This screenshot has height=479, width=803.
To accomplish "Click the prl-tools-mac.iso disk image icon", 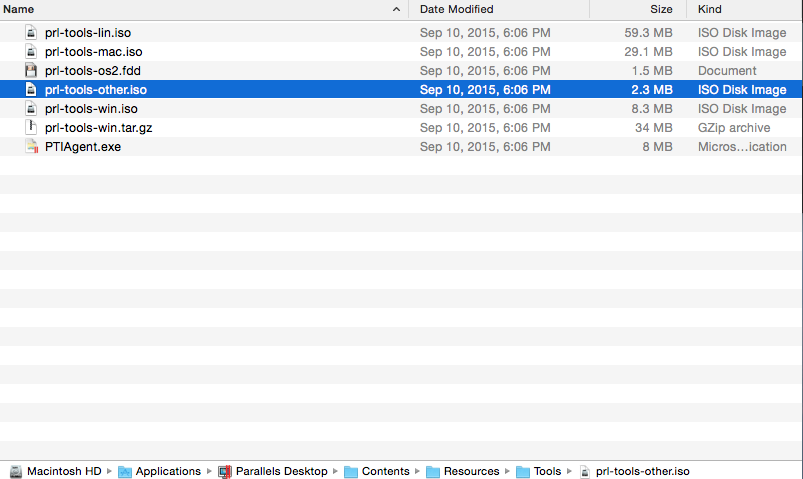I will [x=31, y=52].
